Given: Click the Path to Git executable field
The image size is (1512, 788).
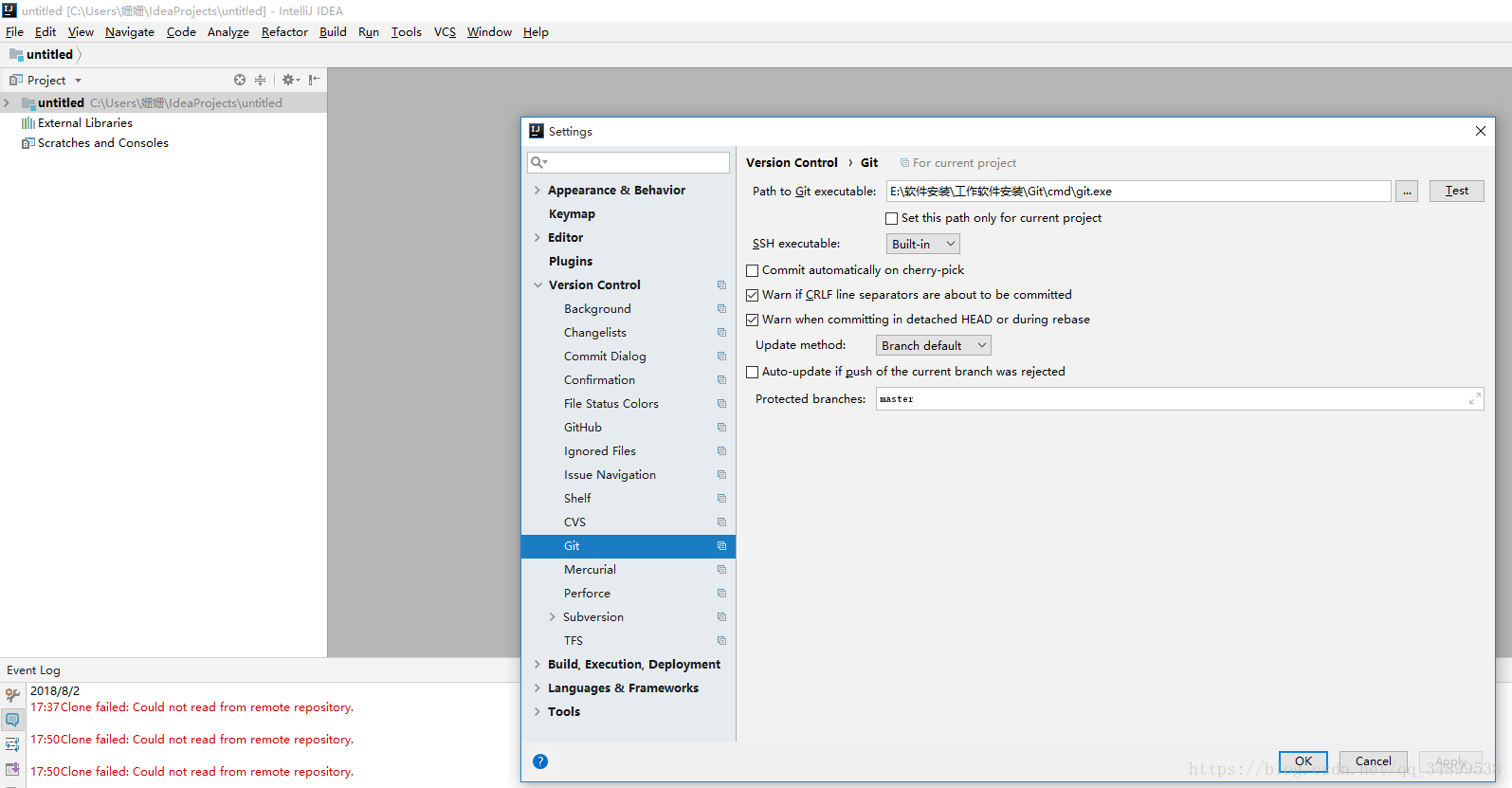Looking at the screenshot, I should 1139,192.
